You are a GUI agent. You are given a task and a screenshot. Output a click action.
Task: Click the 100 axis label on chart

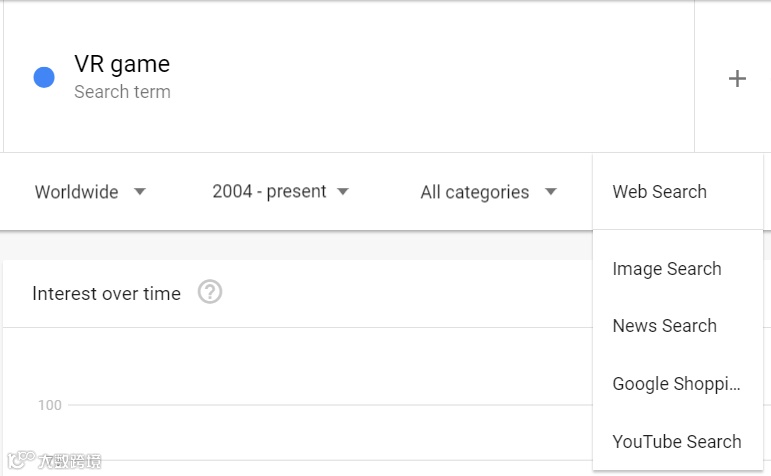click(x=50, y=405)
